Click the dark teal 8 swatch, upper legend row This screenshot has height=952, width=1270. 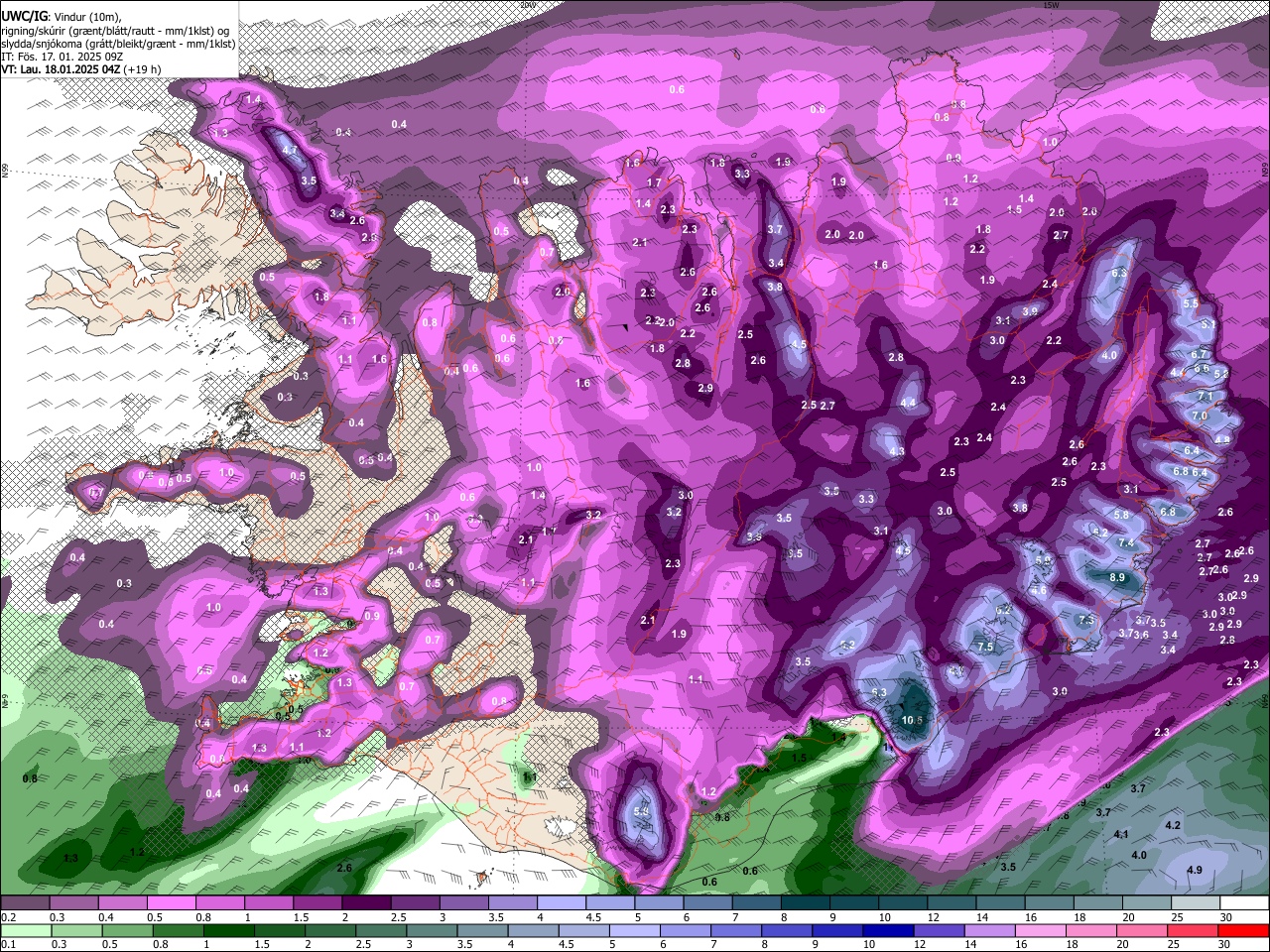click(806, 902)
